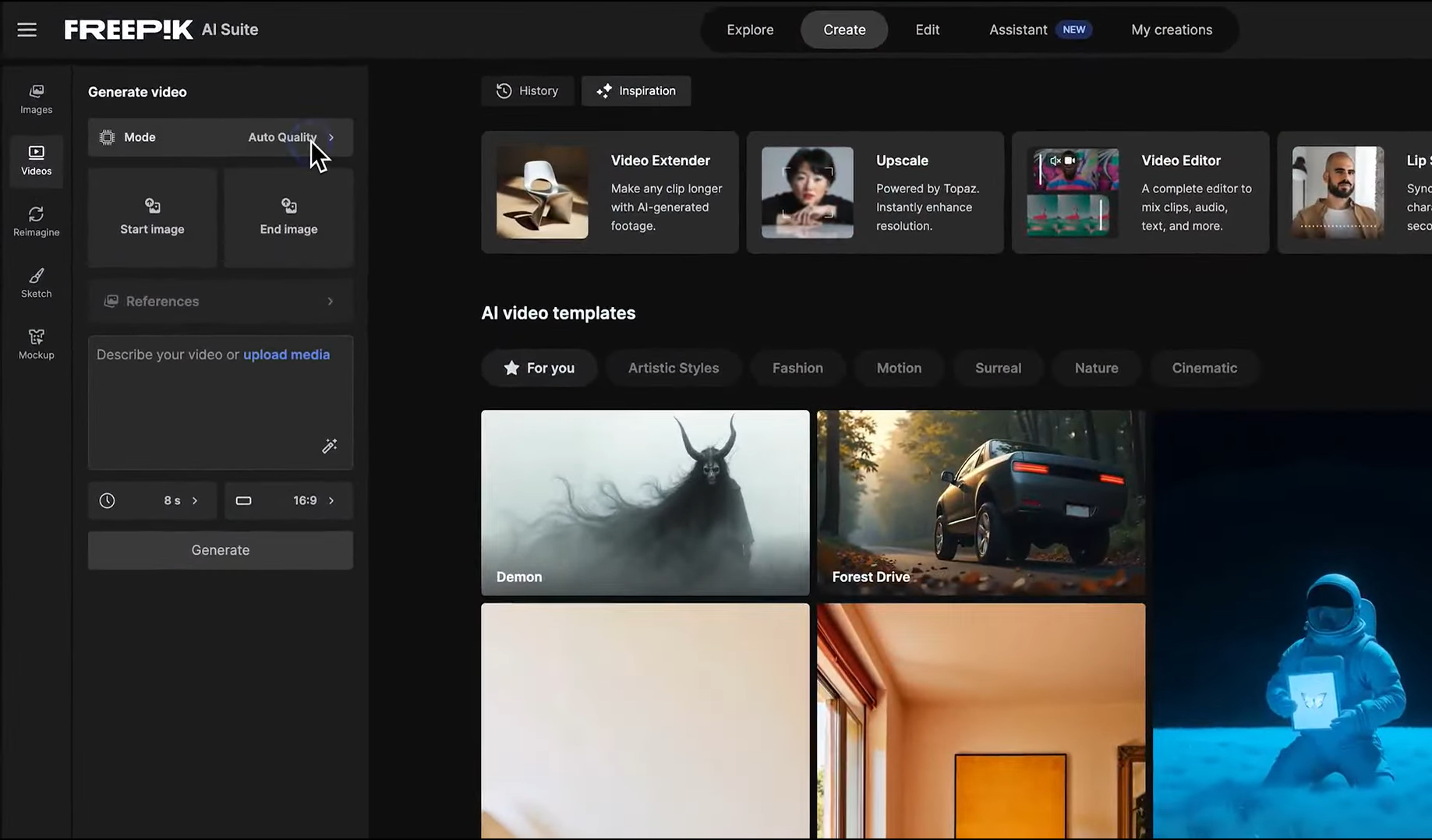Viewport: 1432px width, 840px height.
Task: Click the Generate button
Action: (x=221, y=549)
